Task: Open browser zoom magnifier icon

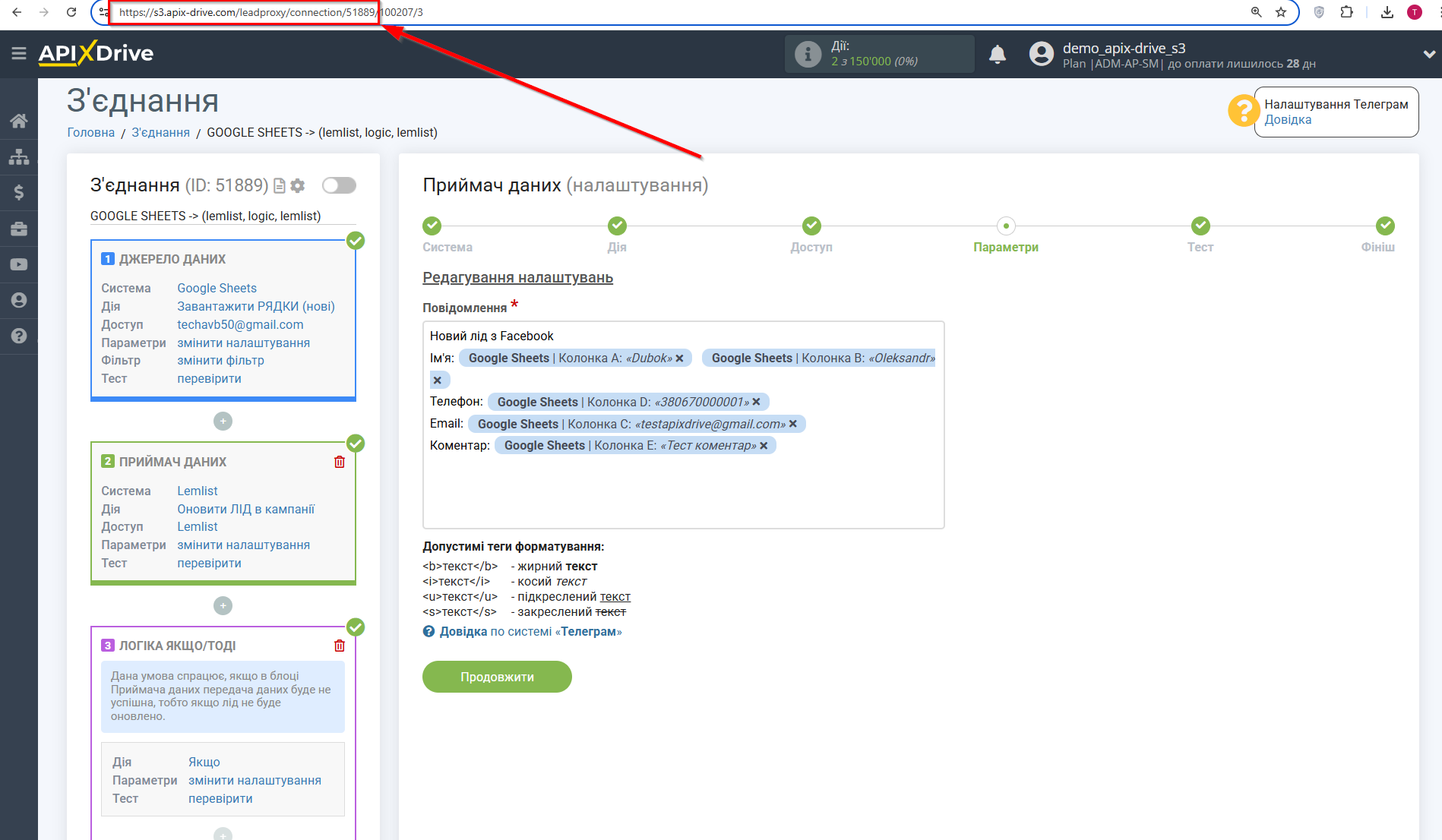Action: [1257, 12]
